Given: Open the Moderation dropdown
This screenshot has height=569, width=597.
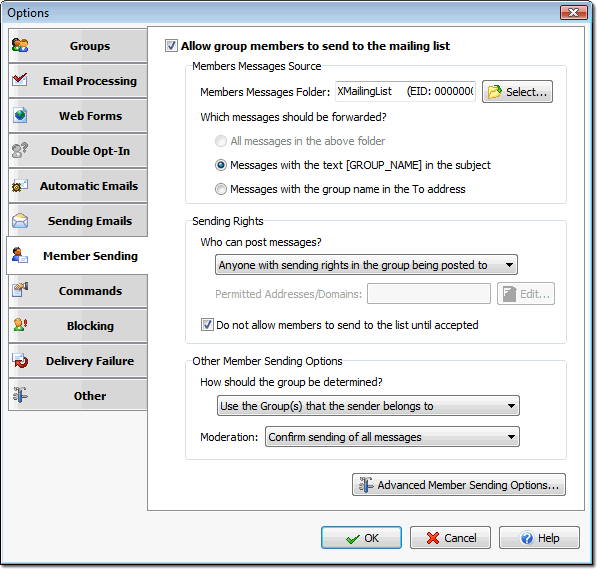Looking at the screenshot, I should pyautogui.click(x=392, y=436).
